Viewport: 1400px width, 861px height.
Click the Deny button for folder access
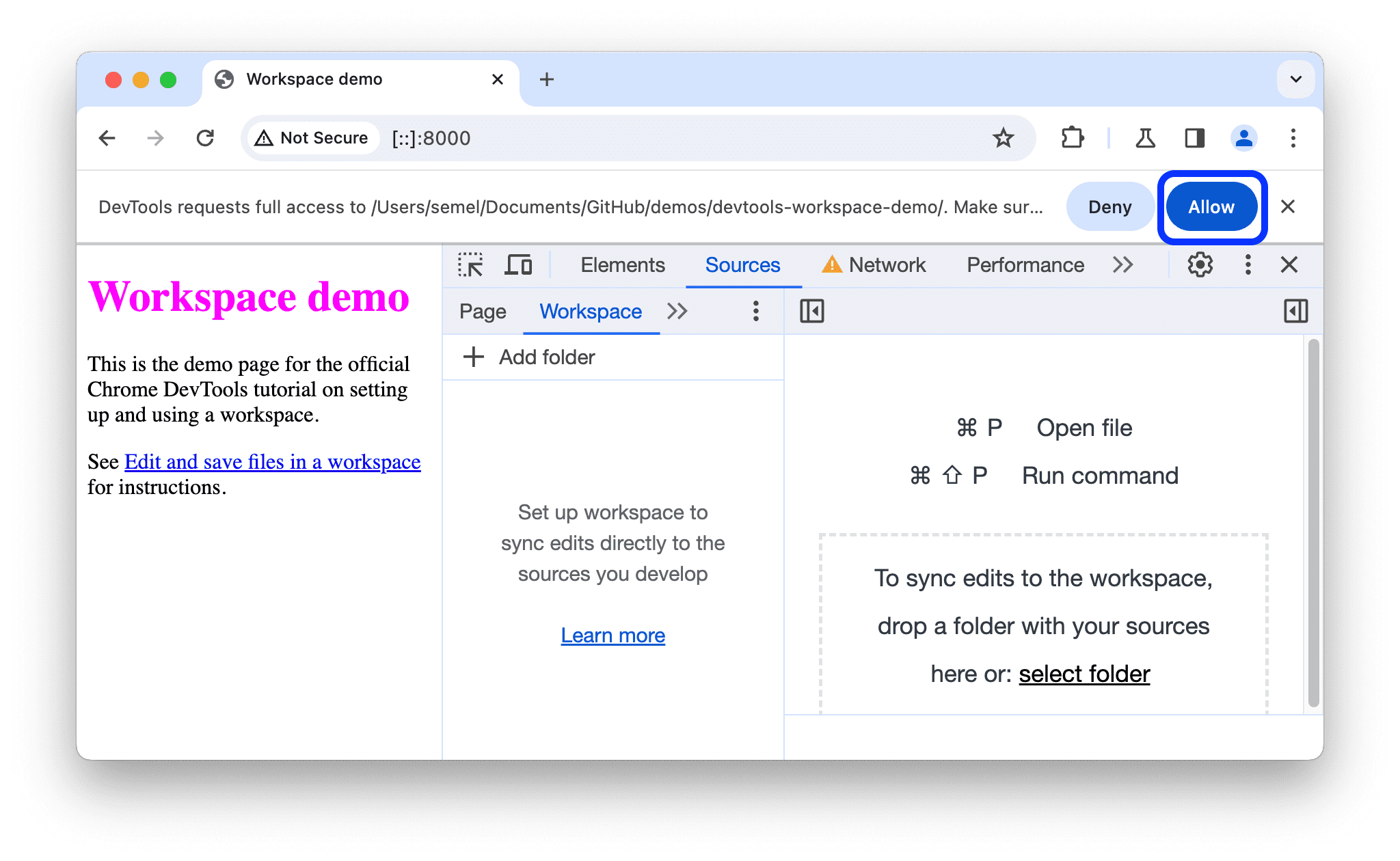click(1108, 207)
